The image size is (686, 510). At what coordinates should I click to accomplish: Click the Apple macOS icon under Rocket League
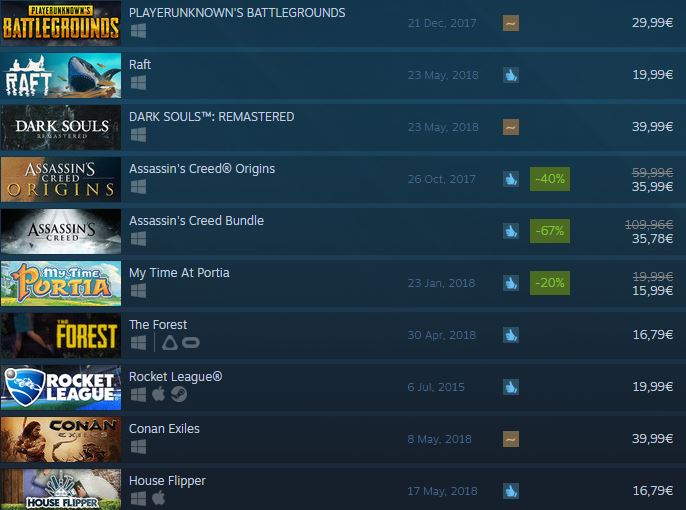point(159,394)
